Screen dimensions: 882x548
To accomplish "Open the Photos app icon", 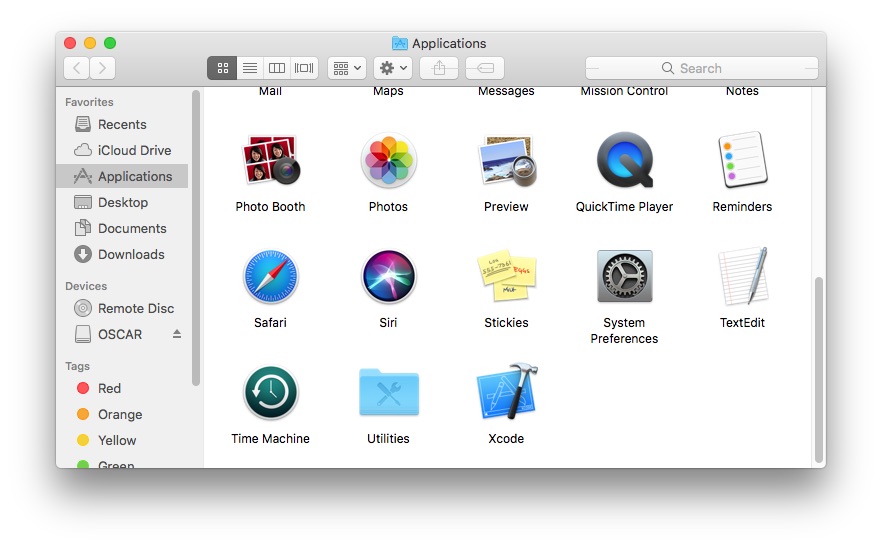I will pos(388,160).
